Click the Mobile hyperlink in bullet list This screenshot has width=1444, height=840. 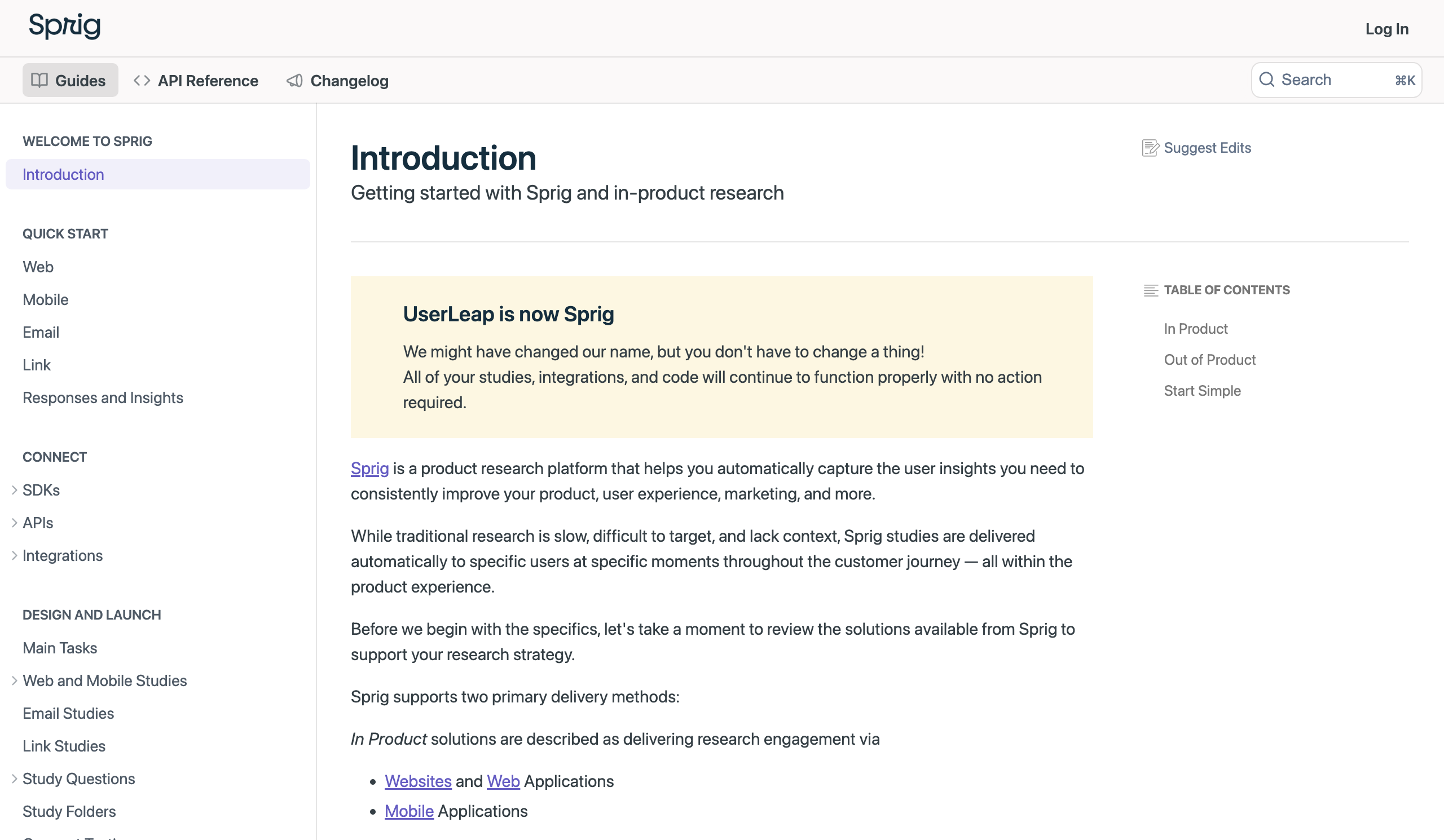click(x=409, y=811)
